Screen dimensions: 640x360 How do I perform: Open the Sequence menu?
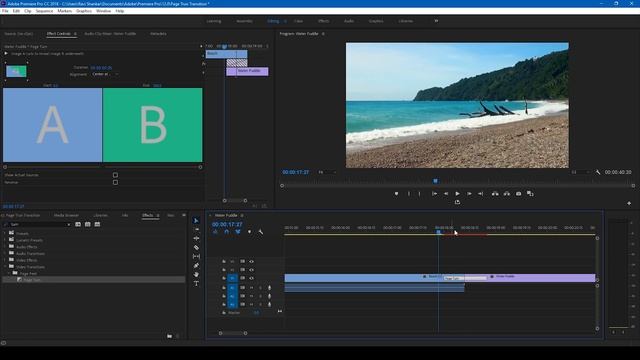[44, 11]
